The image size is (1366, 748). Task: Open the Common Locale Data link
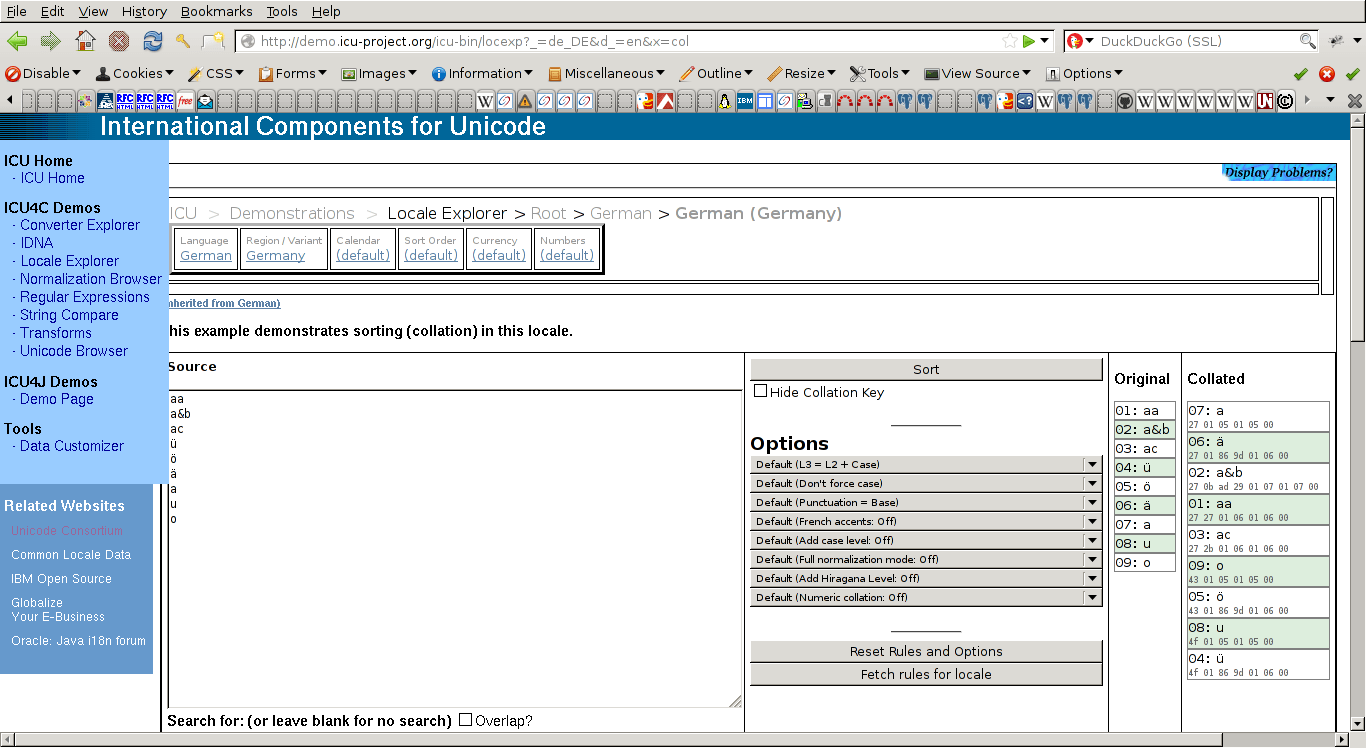pyautogui.click(x=71, y=554)
